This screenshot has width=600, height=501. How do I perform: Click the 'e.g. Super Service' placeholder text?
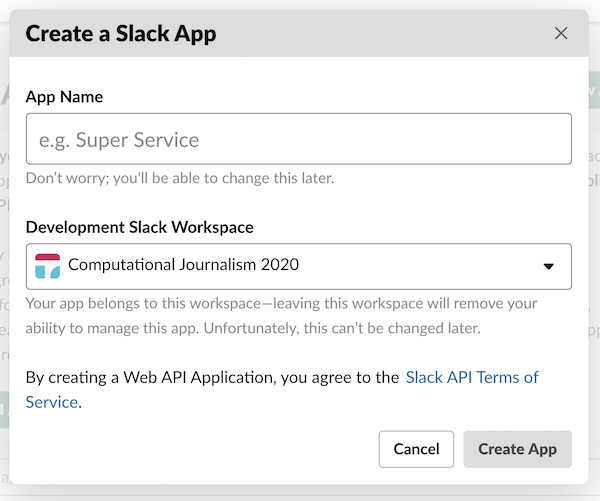[119, 140]
